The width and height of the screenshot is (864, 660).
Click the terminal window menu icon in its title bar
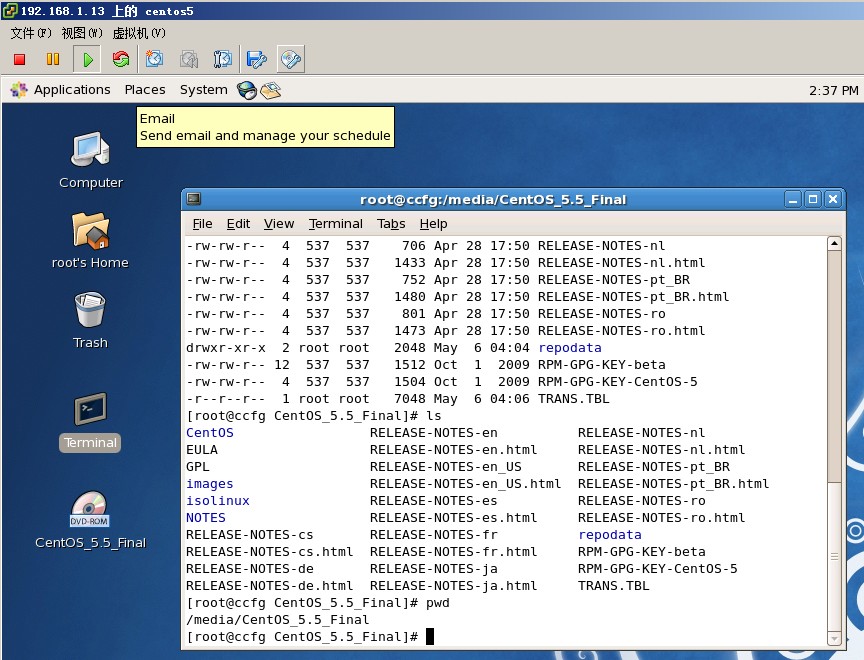[194, 199]
